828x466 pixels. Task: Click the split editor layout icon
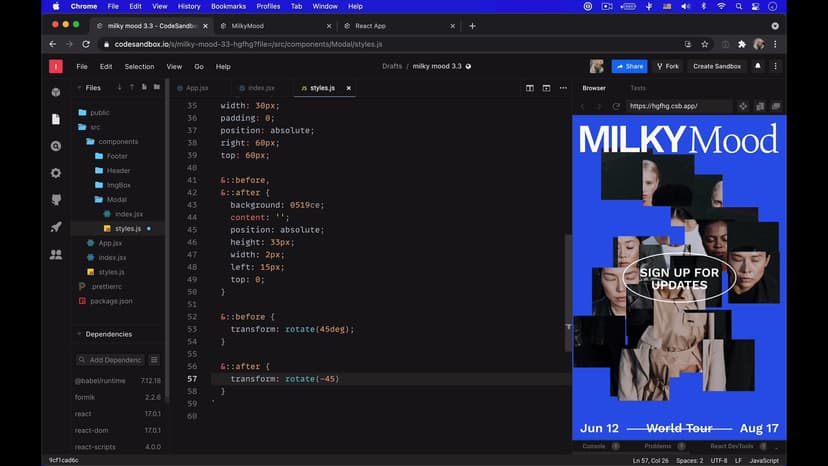[x=530, y=88]
